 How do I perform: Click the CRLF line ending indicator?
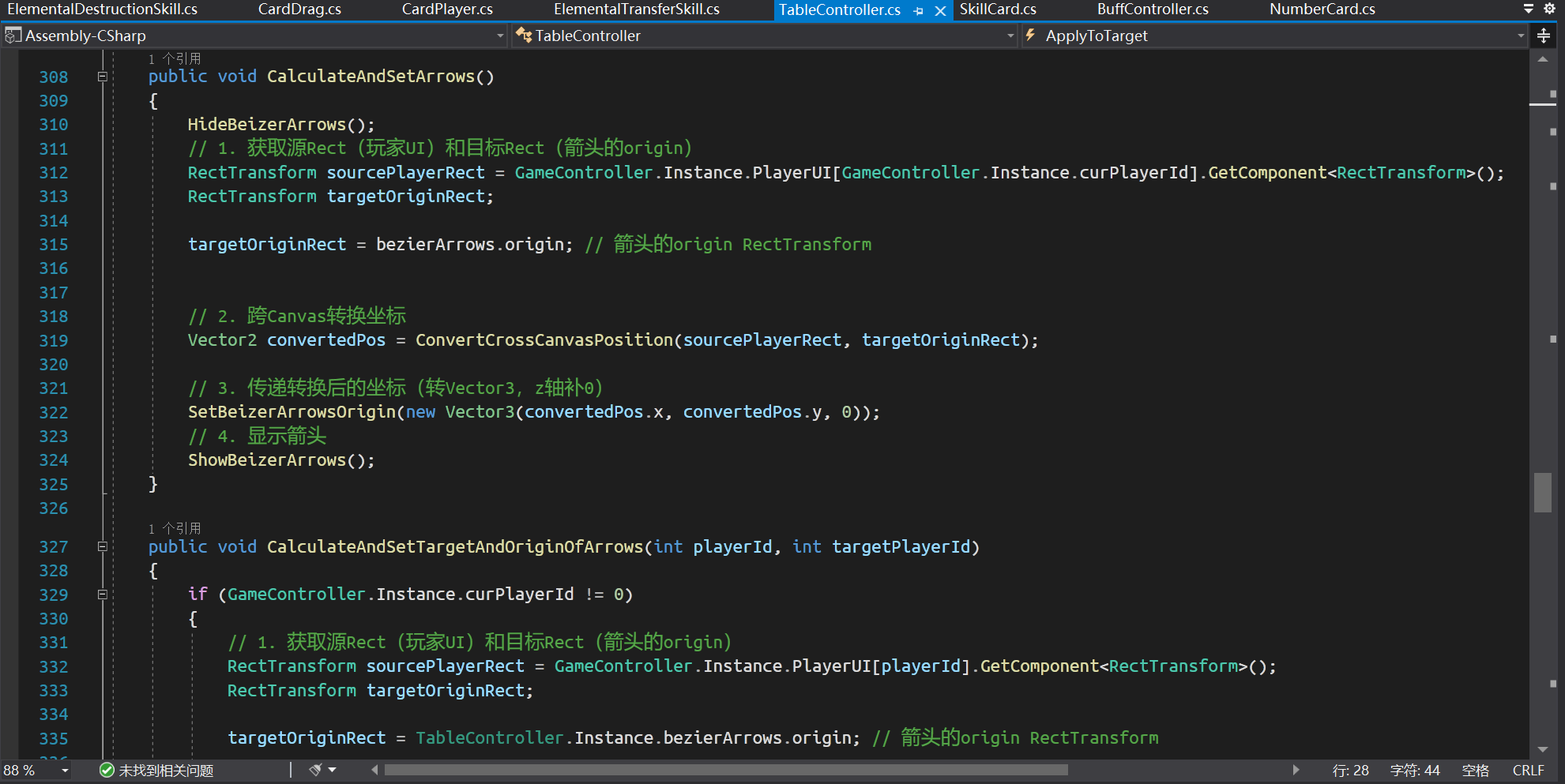pyautogui.click(x=1528, y=771)
